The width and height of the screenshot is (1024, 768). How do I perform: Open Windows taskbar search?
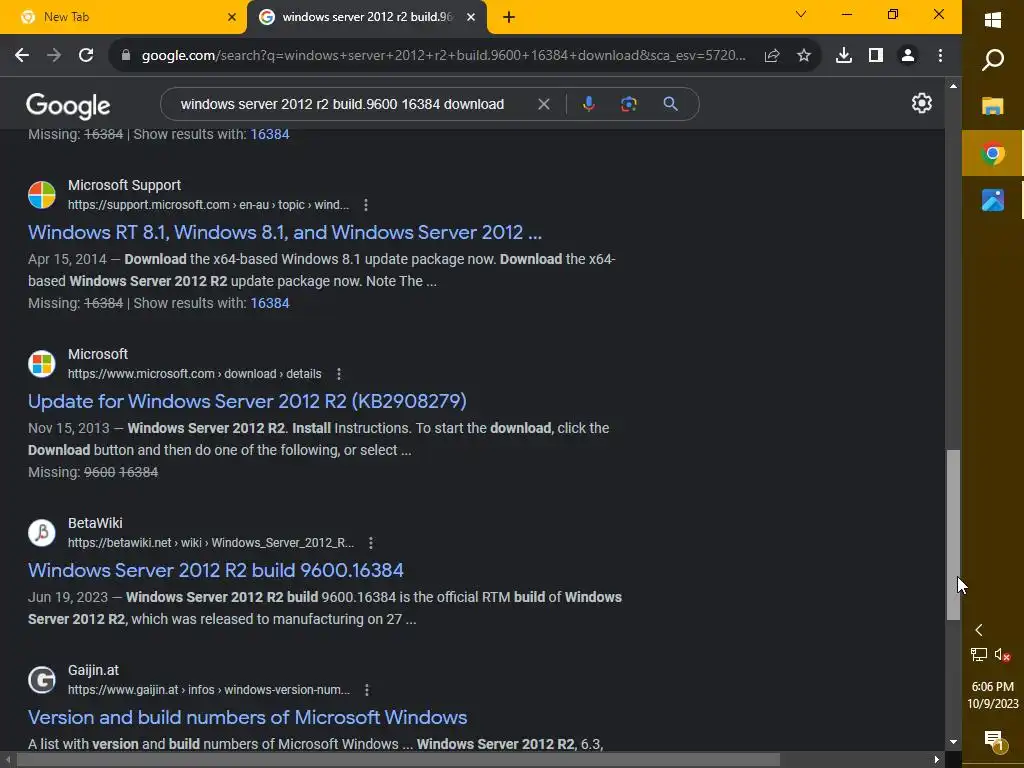993,60
